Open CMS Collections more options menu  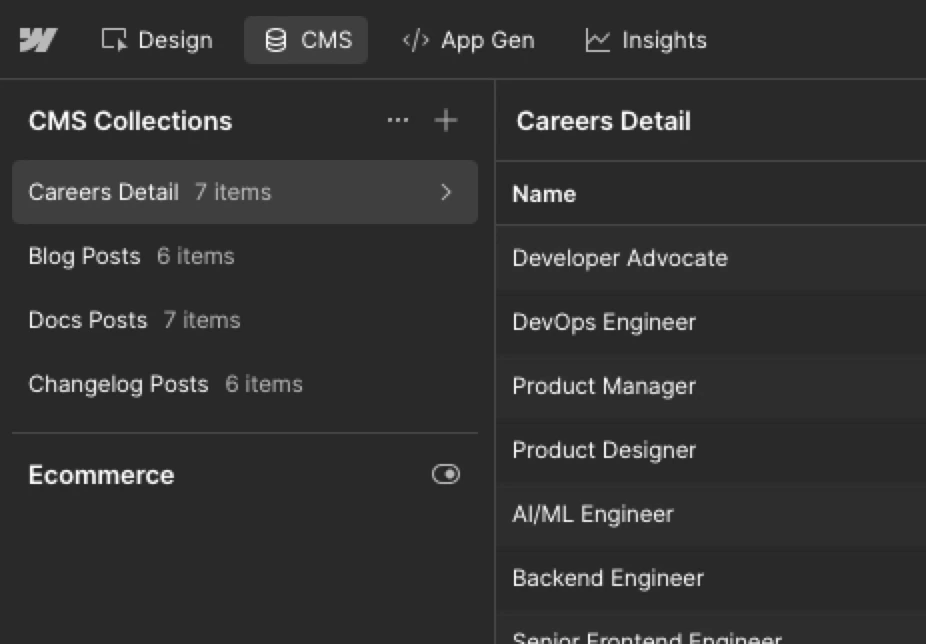pyautogui.click(x=398, y=121)
